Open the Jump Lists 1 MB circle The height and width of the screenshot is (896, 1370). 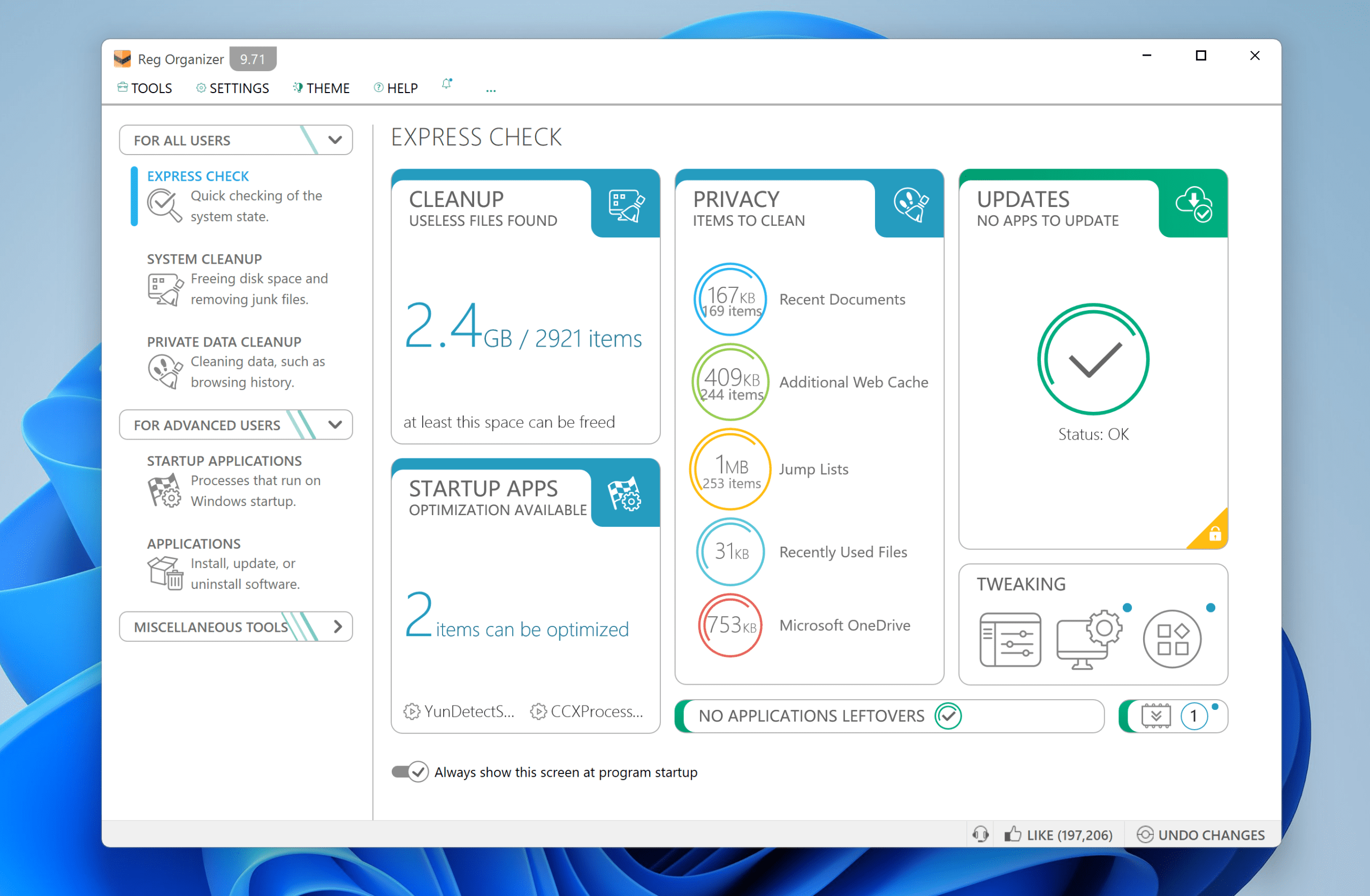(730, 470)
